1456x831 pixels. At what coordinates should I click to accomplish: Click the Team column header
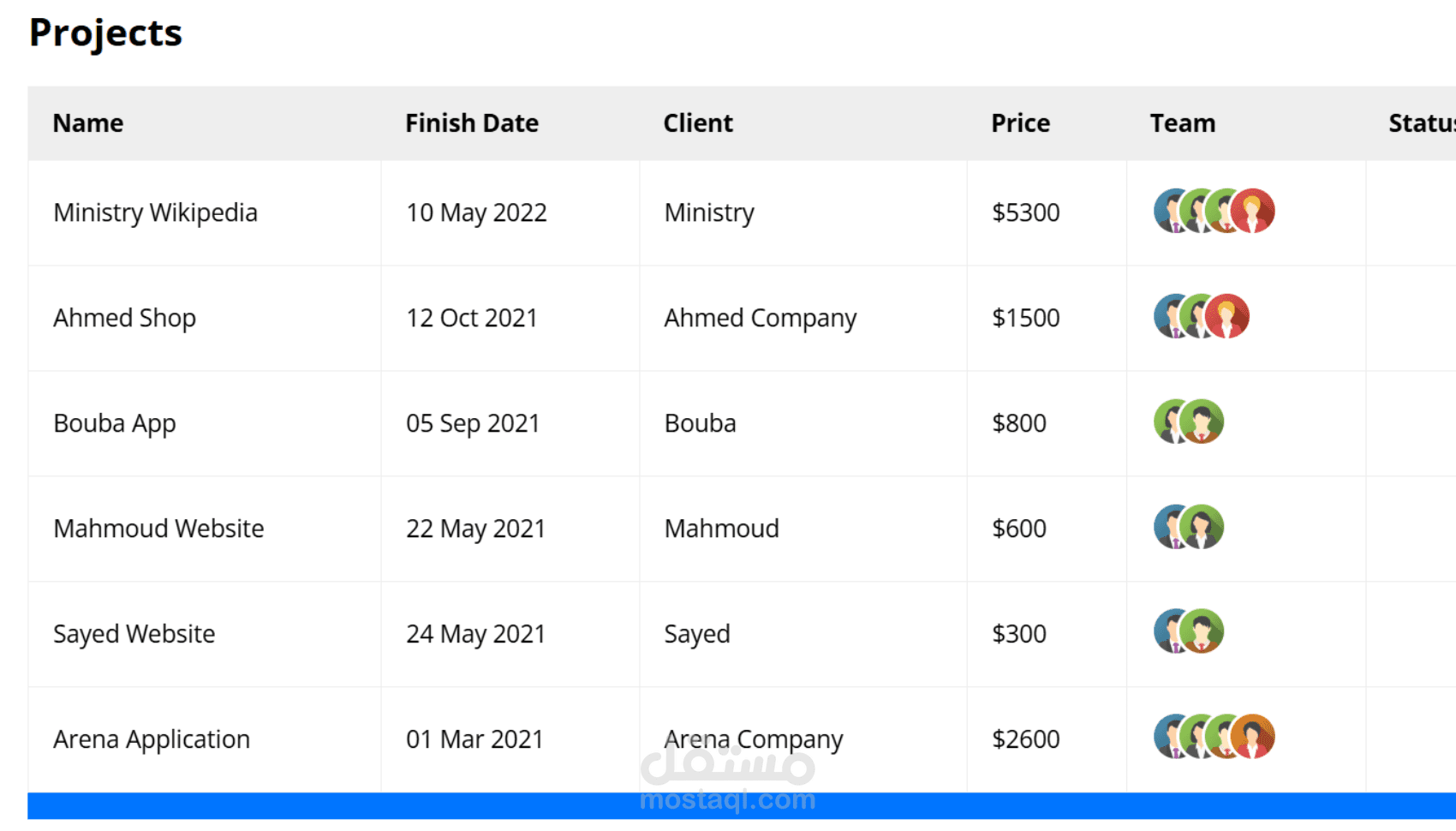(1182, 123)
